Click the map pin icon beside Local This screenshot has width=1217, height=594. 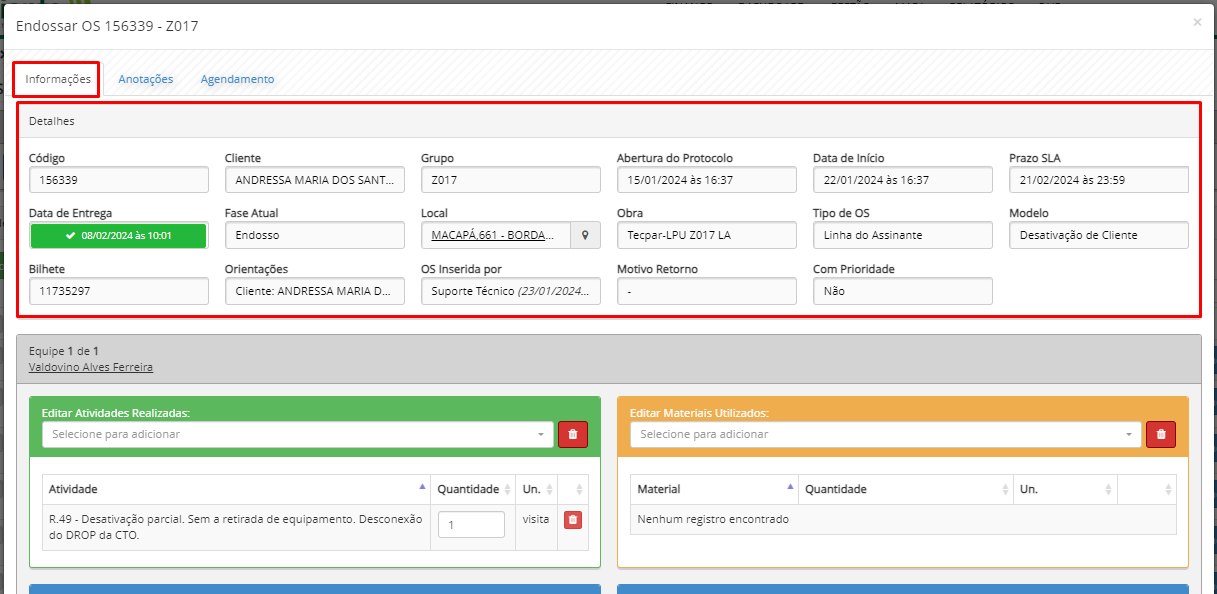point(585,235)
